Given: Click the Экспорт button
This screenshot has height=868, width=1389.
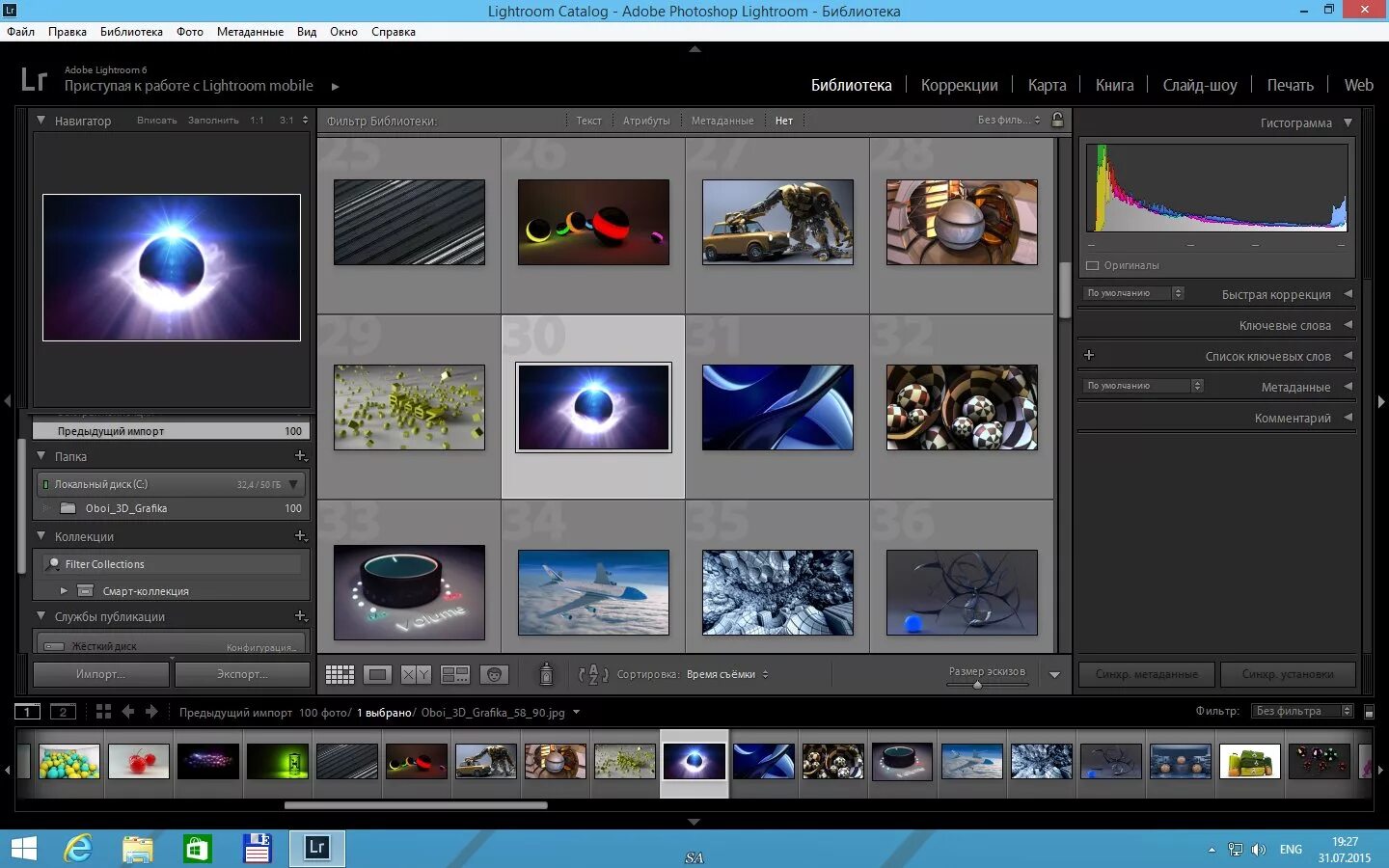Looking at the screenshot, I should tap(242, 674).
